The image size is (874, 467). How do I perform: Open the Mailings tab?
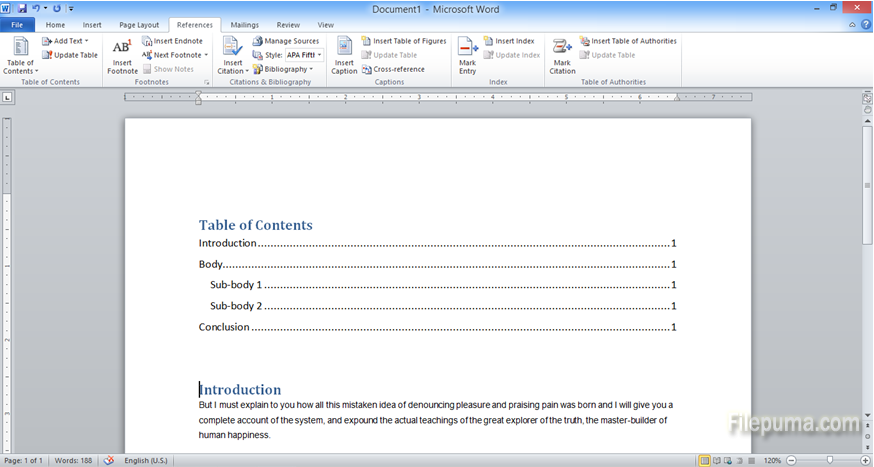click(244, 25)
